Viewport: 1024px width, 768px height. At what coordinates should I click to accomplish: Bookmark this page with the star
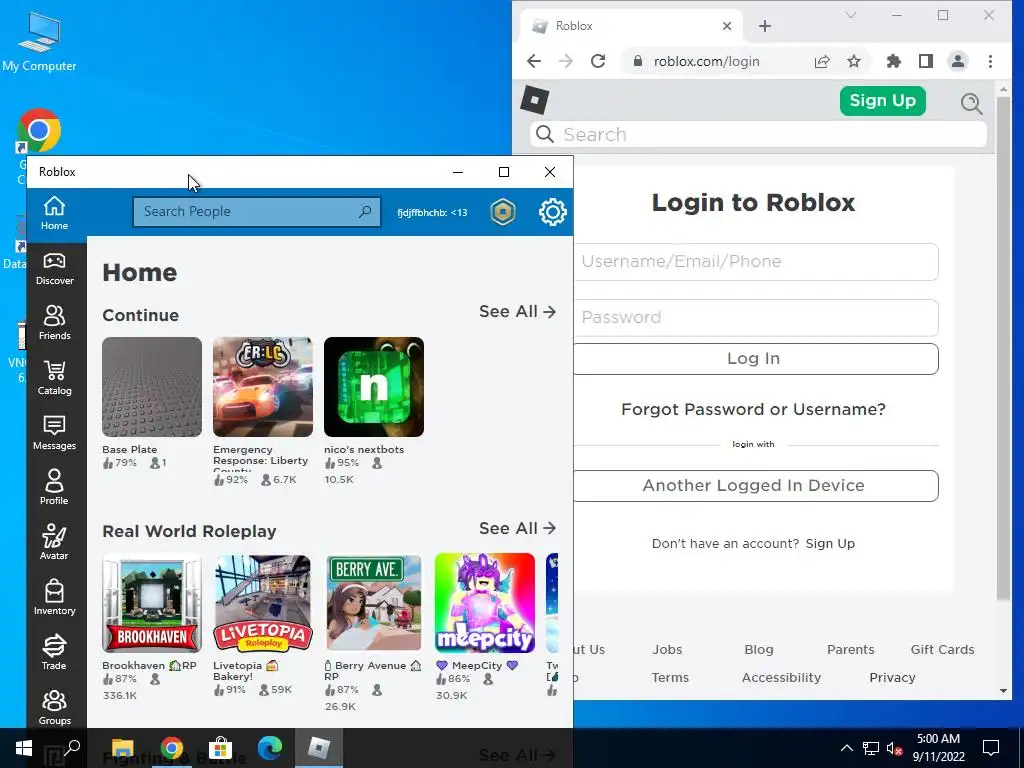point(854,61)
